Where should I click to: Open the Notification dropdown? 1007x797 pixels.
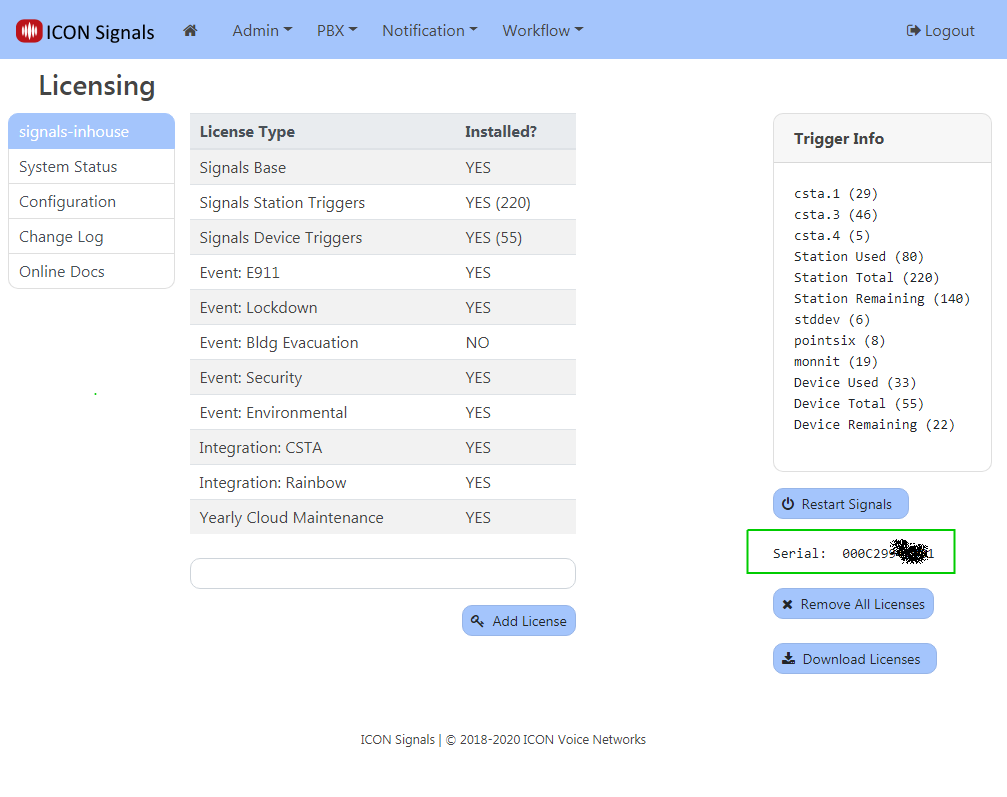[429, 30]
